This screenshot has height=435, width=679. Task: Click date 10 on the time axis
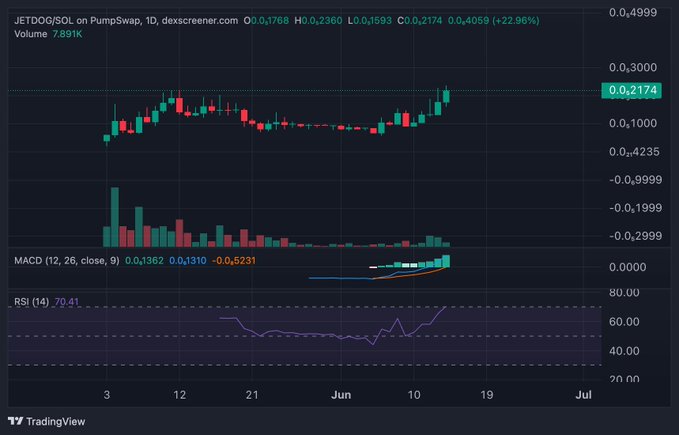click(414, 395)
